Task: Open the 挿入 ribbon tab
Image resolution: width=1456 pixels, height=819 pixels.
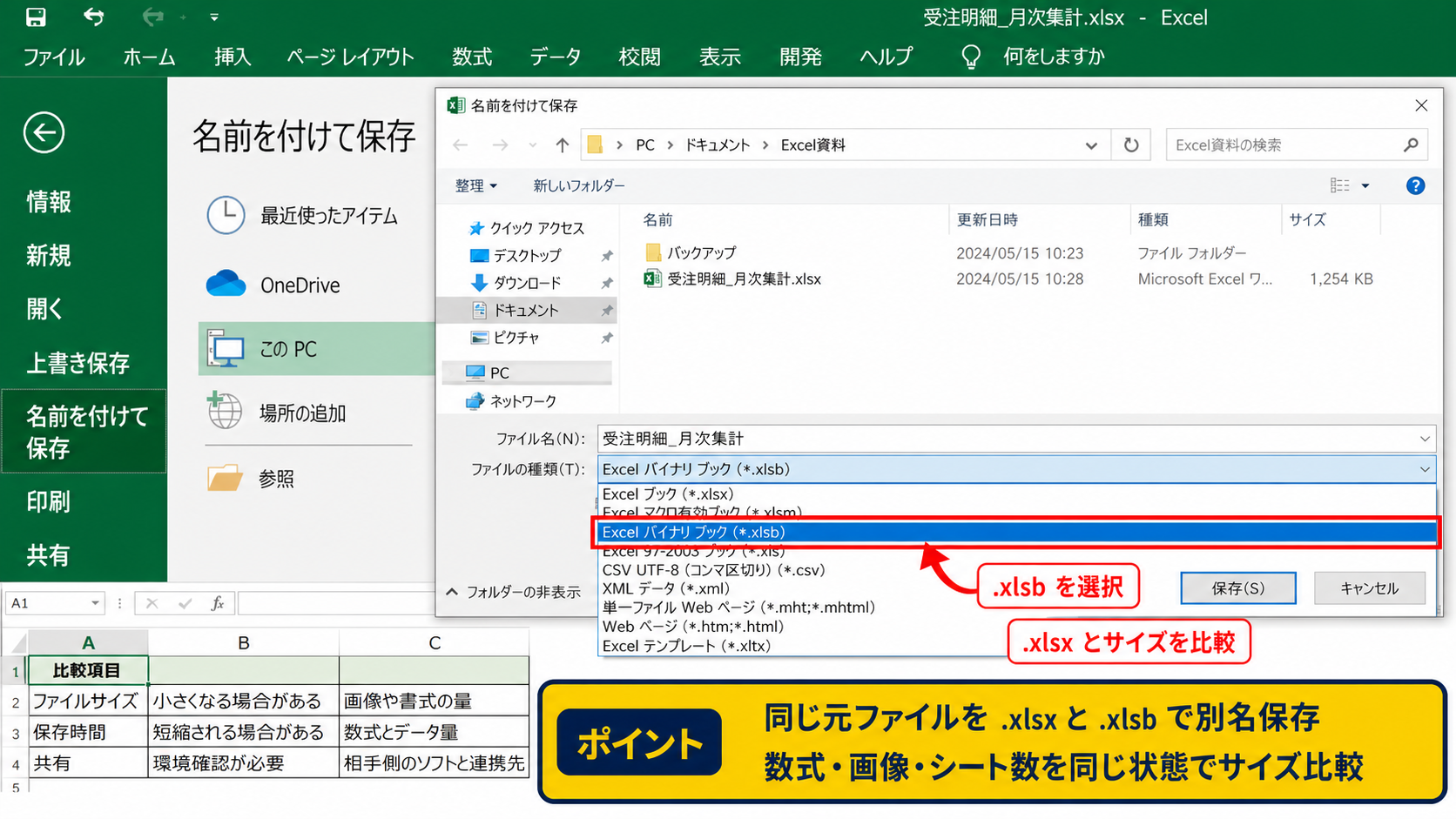Action: coord(233,57)
